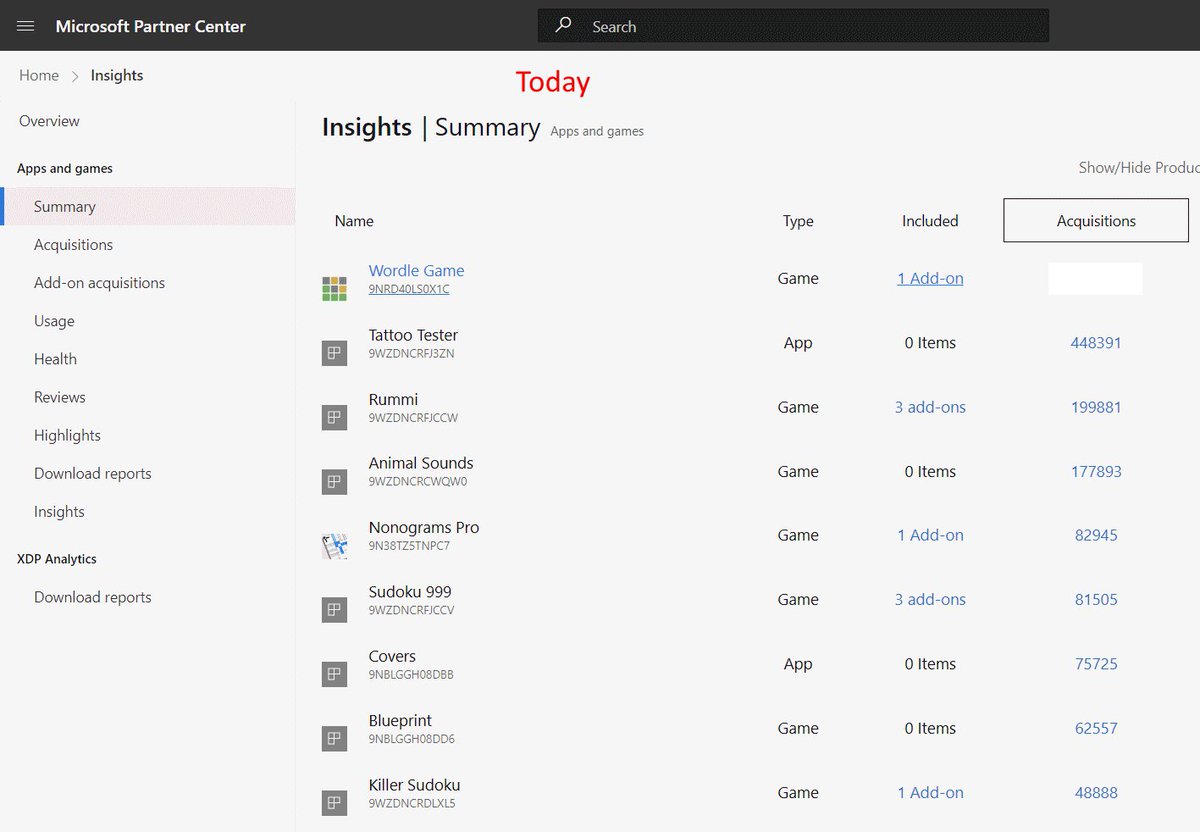Focus the Search input field
1200x832 pixels.
pyautogui.click(x=793, y=26)
